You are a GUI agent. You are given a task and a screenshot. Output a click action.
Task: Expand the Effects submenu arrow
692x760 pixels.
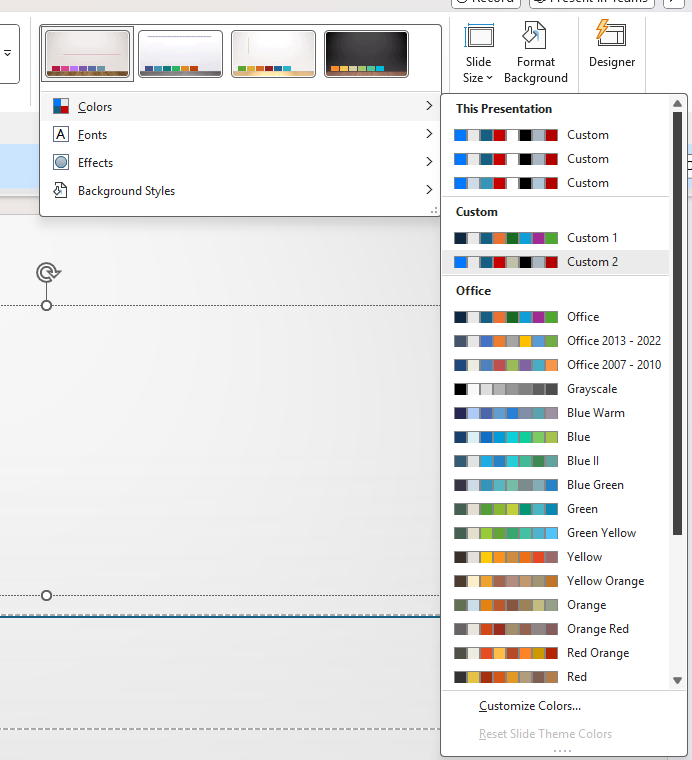(429, 162)
